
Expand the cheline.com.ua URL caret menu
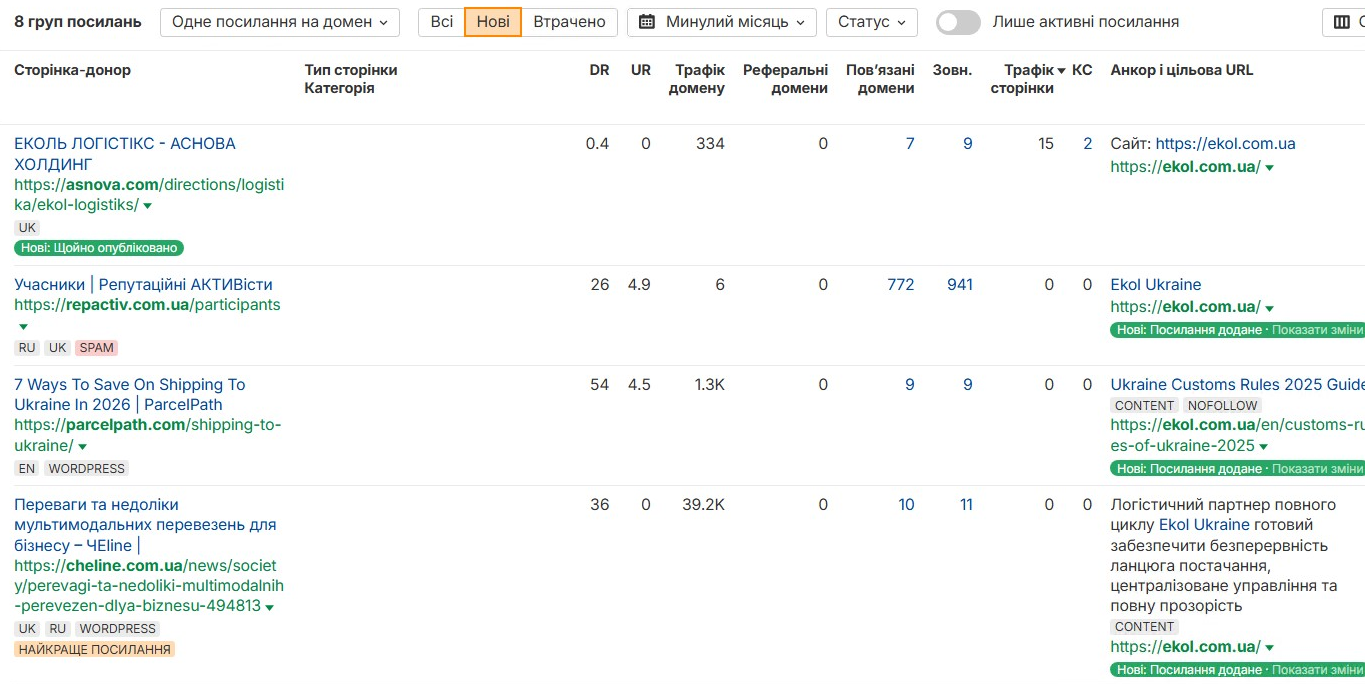270,607
